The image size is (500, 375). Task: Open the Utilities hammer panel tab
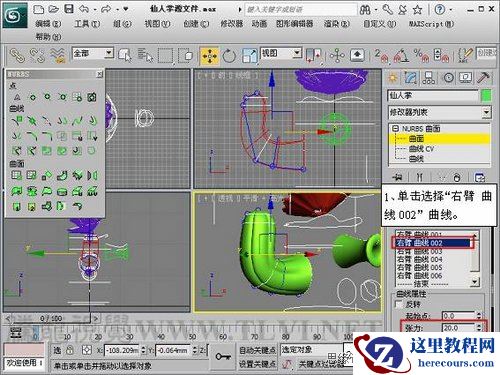[x=483, y=78]
